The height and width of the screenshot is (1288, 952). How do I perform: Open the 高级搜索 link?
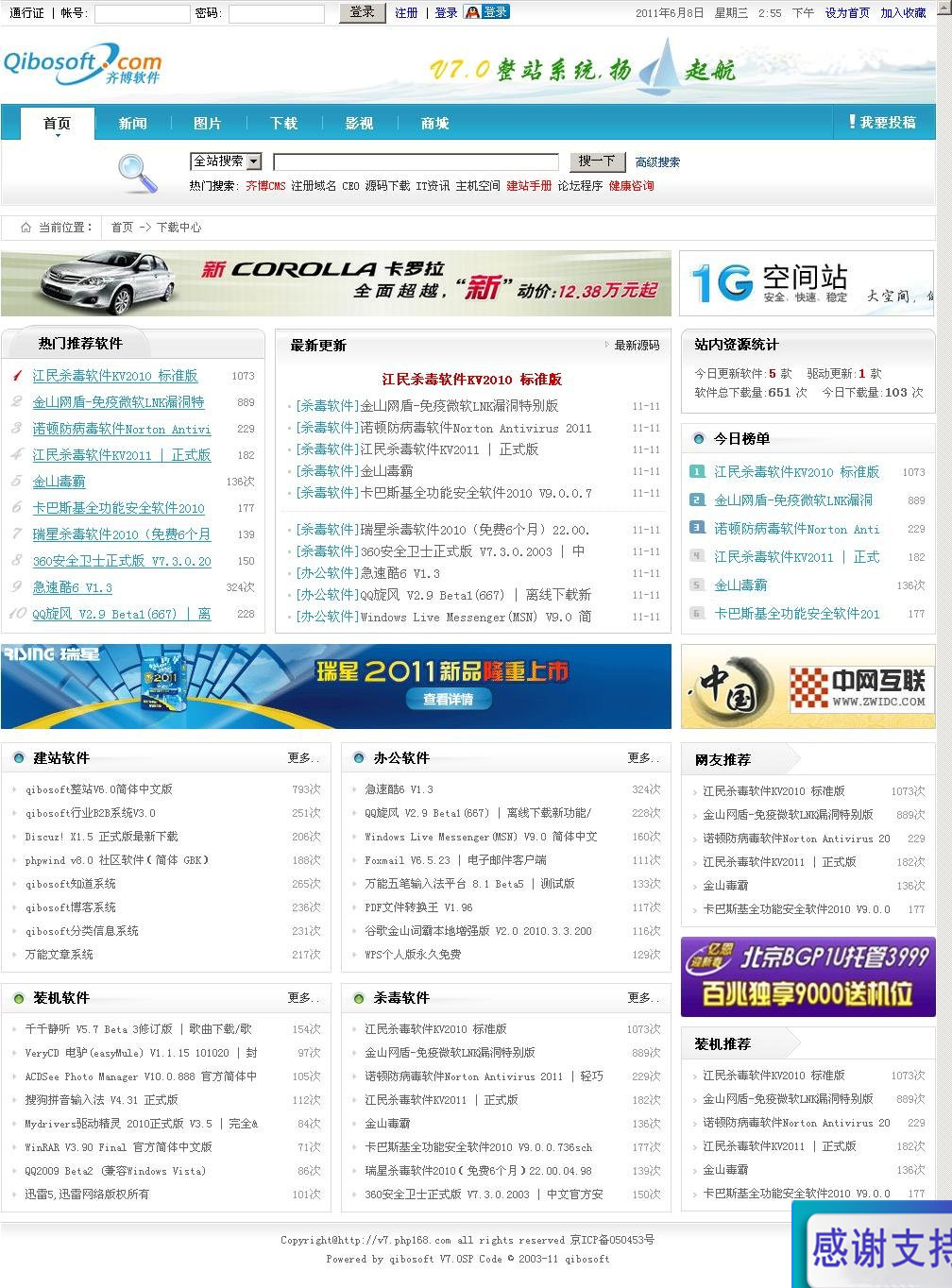click(657, 162)
